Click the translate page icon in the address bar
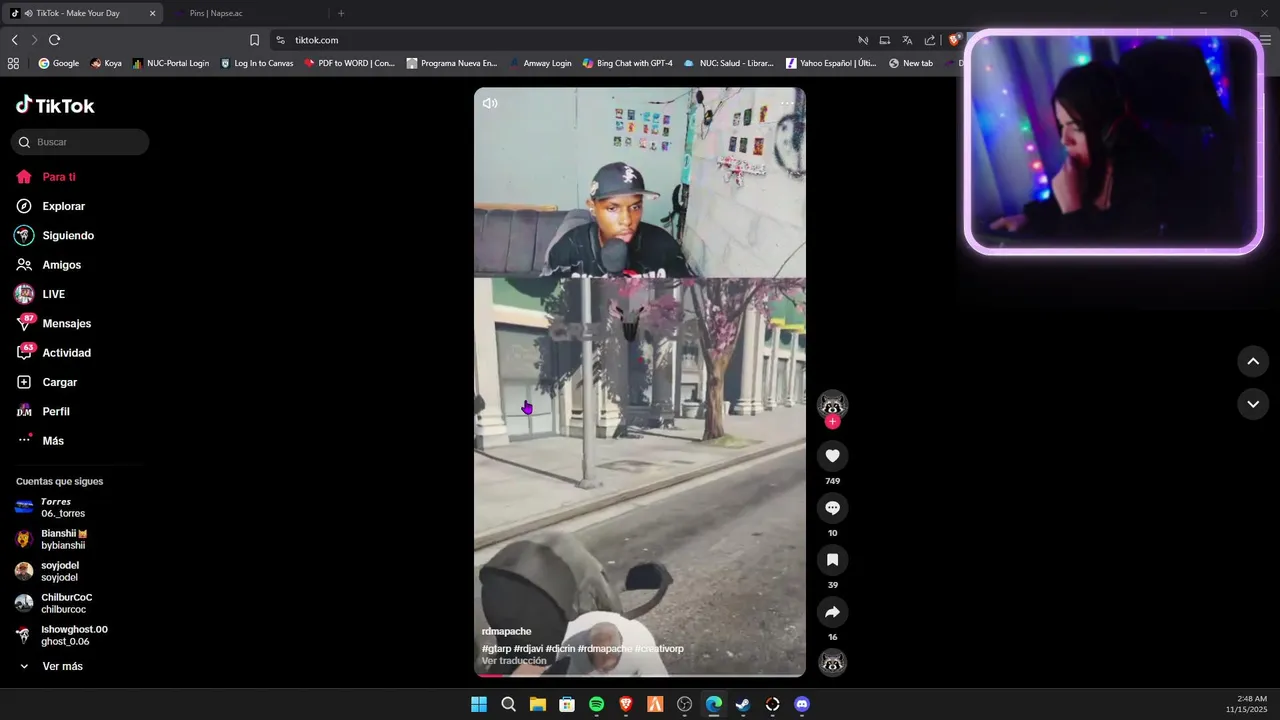The width and height of the screenshot is (1280, 720). (x=907, y=40)
